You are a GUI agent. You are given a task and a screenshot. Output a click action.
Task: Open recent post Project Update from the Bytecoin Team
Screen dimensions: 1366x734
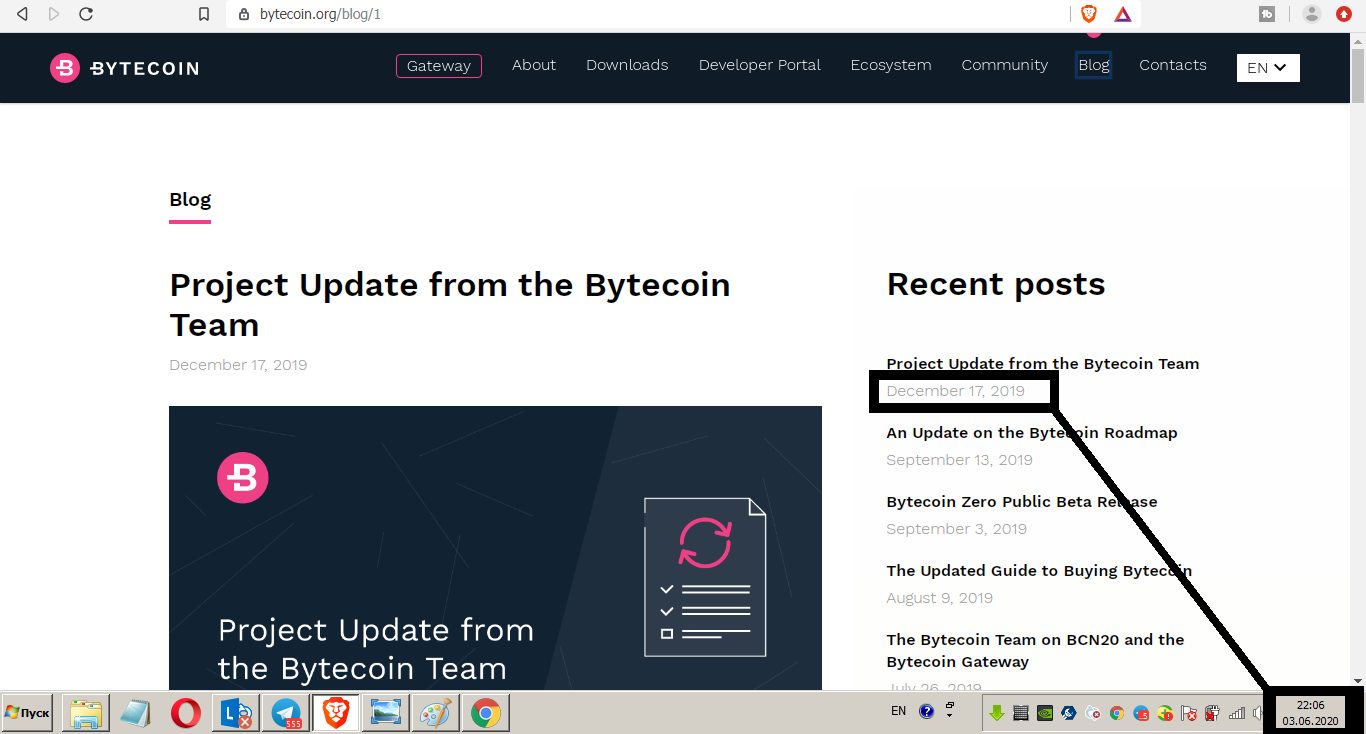[1043, 364]
